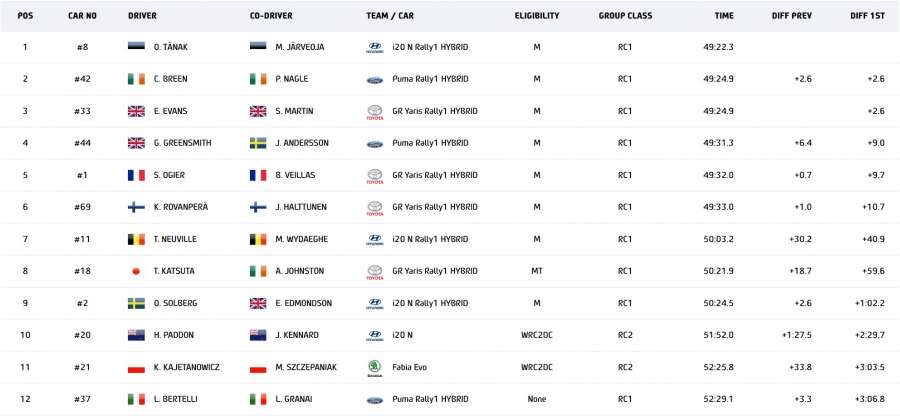Click the Estonian flag beside O. Tänak

137,47
